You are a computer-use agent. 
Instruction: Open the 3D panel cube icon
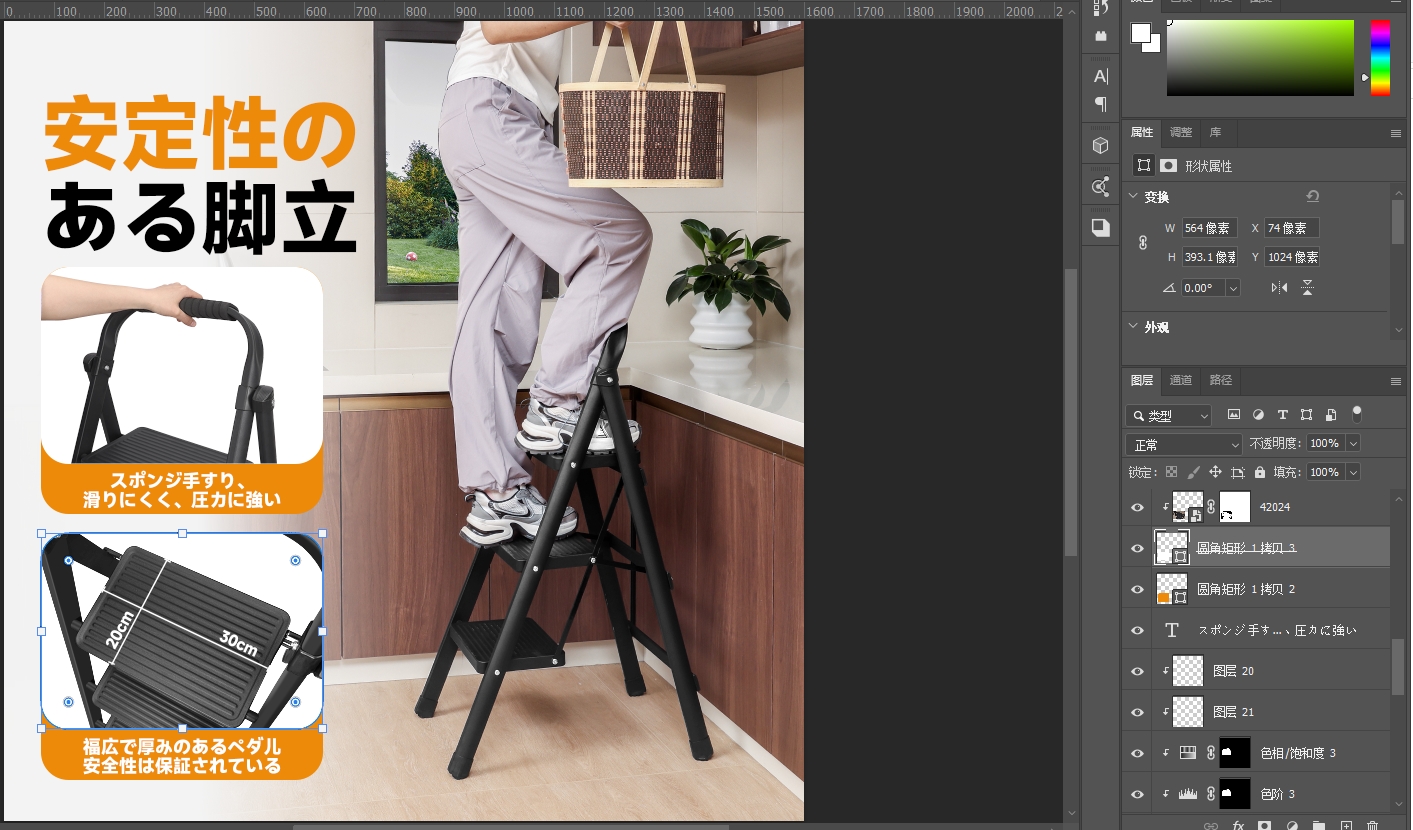click(1100, 146)
